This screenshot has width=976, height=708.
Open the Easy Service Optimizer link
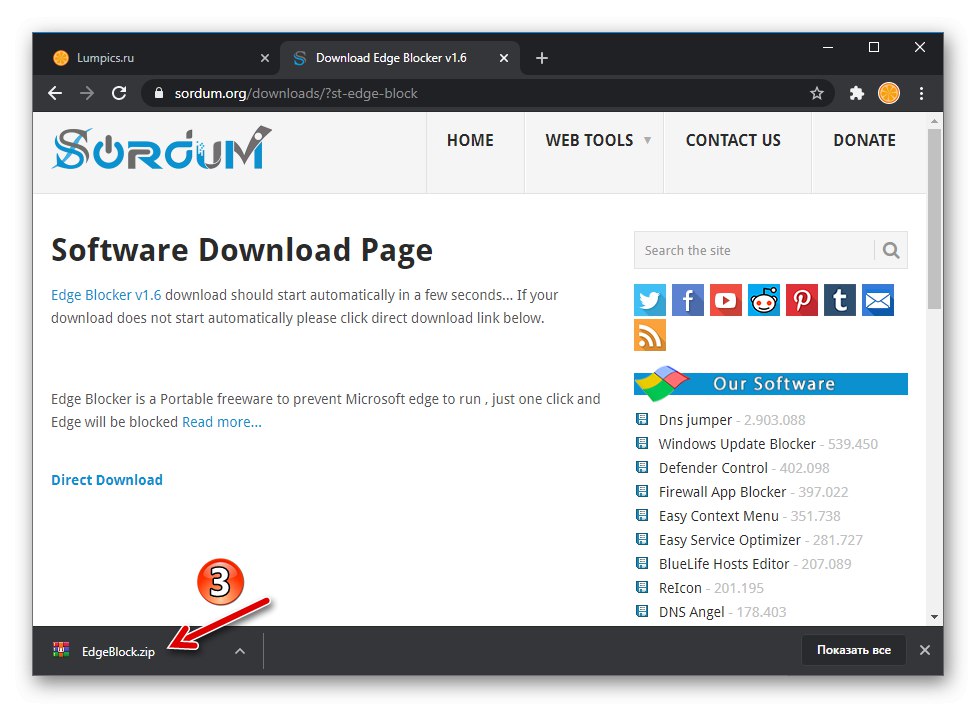730,540
